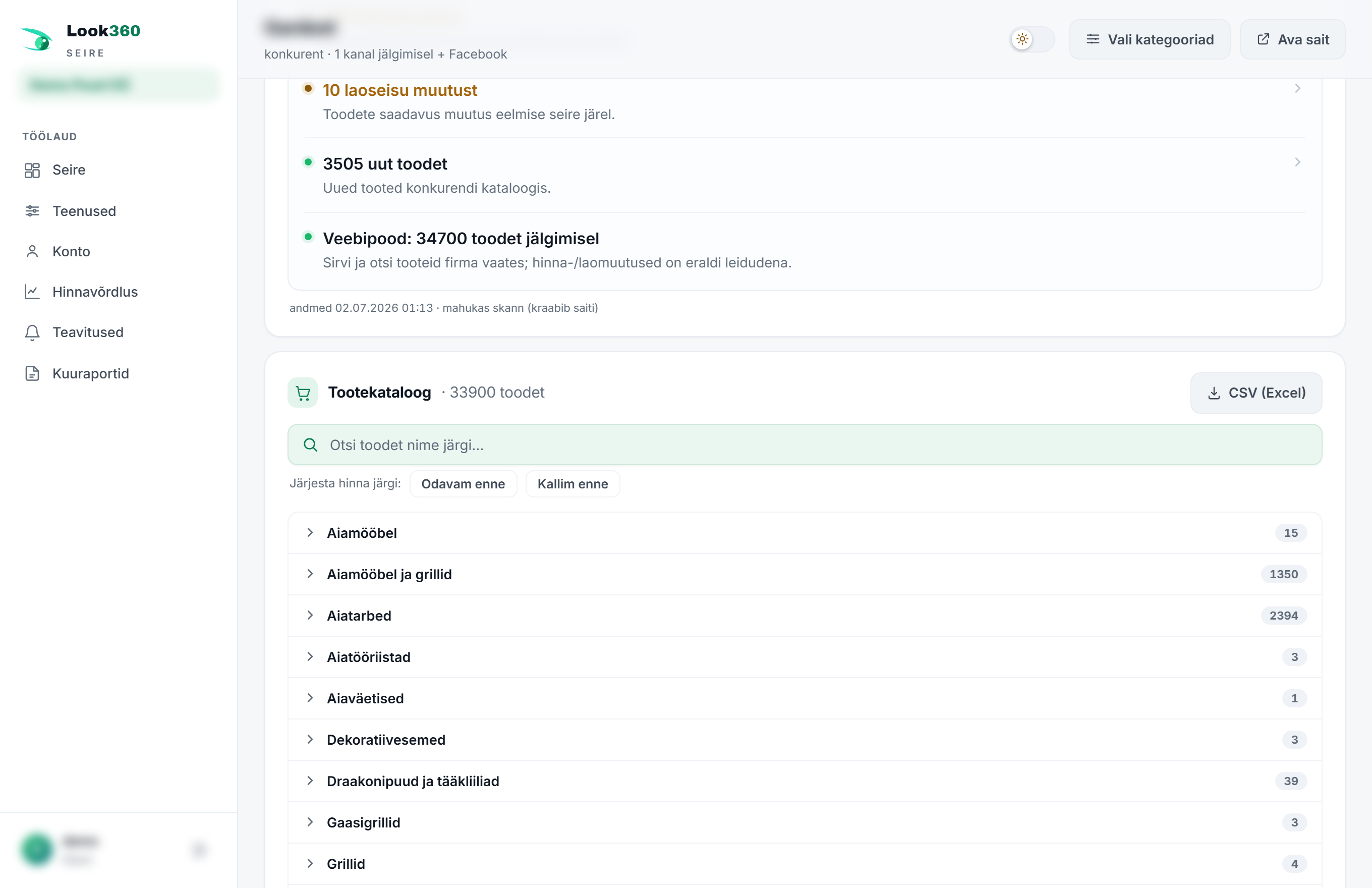The width and height of the screenshot is (1372, 888).
Task: Expand the Draakonipuud ja tääkliiliad category
Action: [x=805, y=782]
